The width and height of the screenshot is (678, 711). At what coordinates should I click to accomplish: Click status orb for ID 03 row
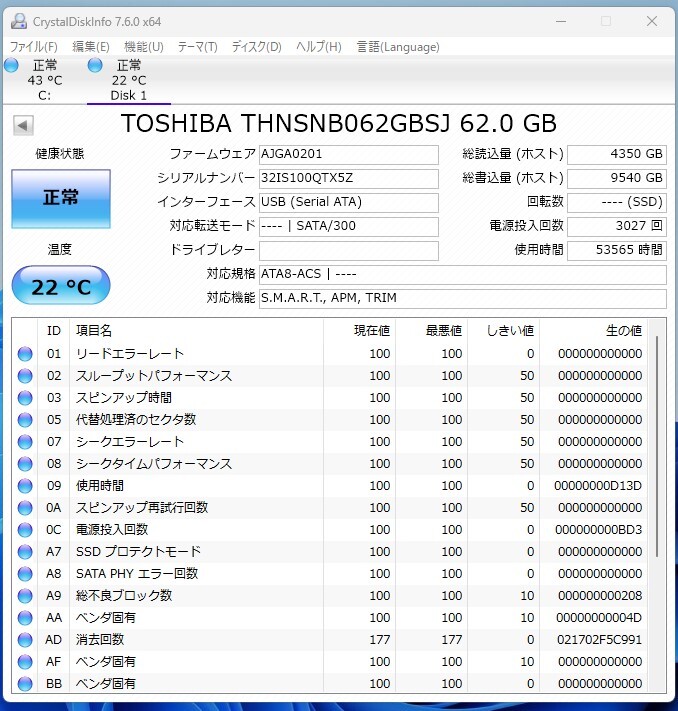(x=25, y=398)
